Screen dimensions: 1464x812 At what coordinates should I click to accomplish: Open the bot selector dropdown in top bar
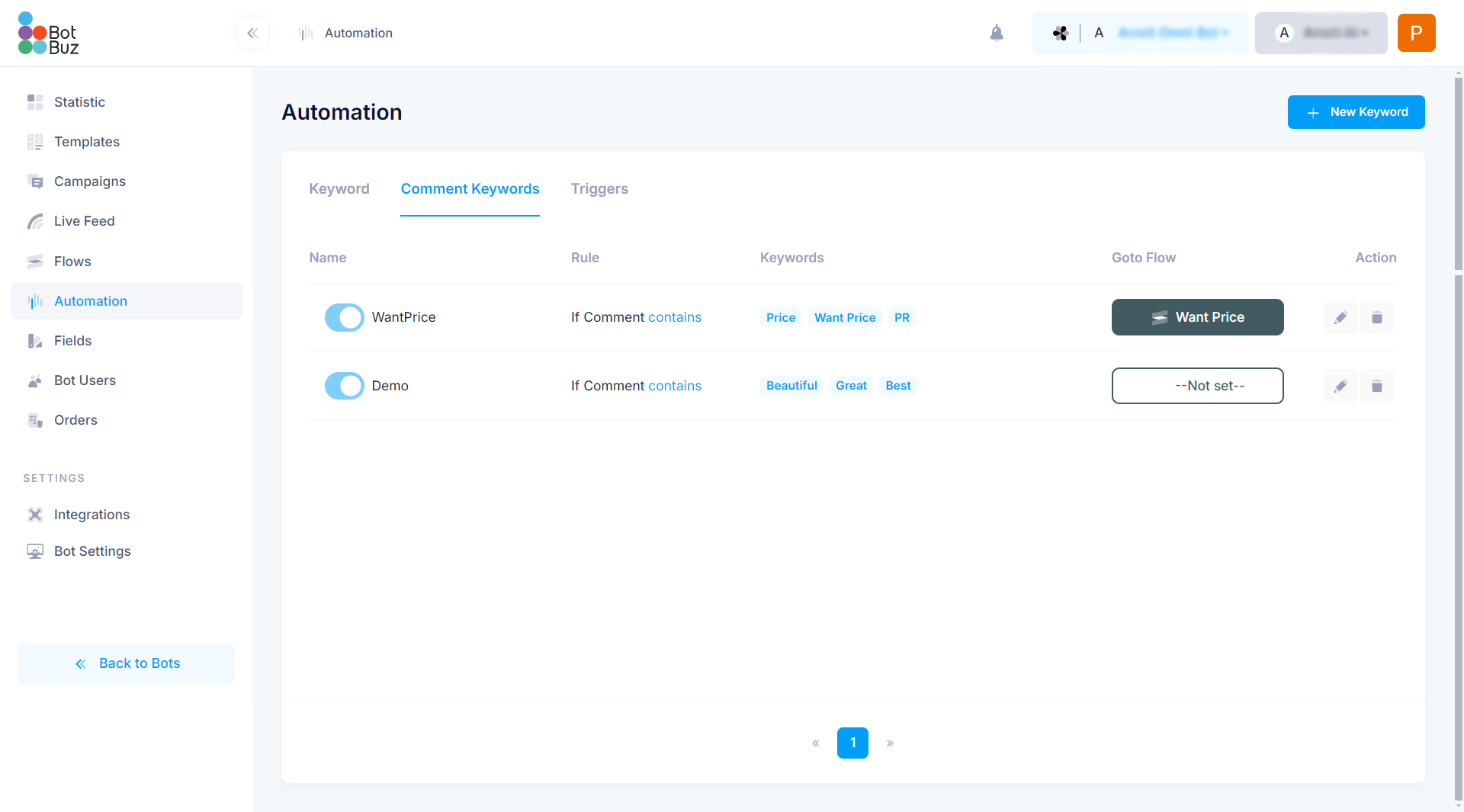pyautogui.click(x=1140, y=33)
